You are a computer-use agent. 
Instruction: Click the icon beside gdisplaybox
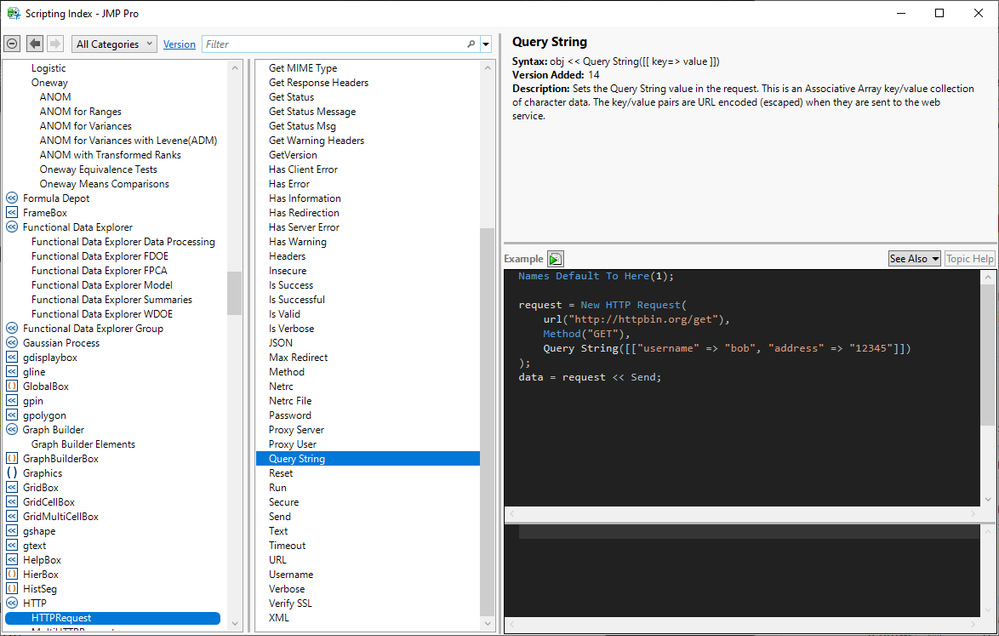pyautogui.click(x=12, y=357)
